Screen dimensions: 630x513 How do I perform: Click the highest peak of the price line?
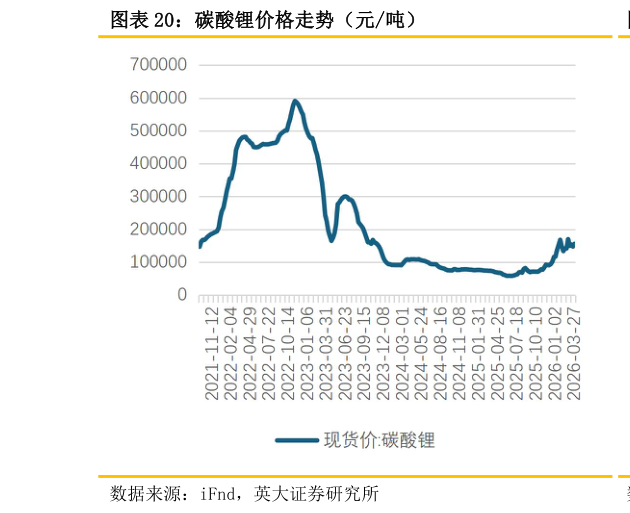(x=295, y=101)
